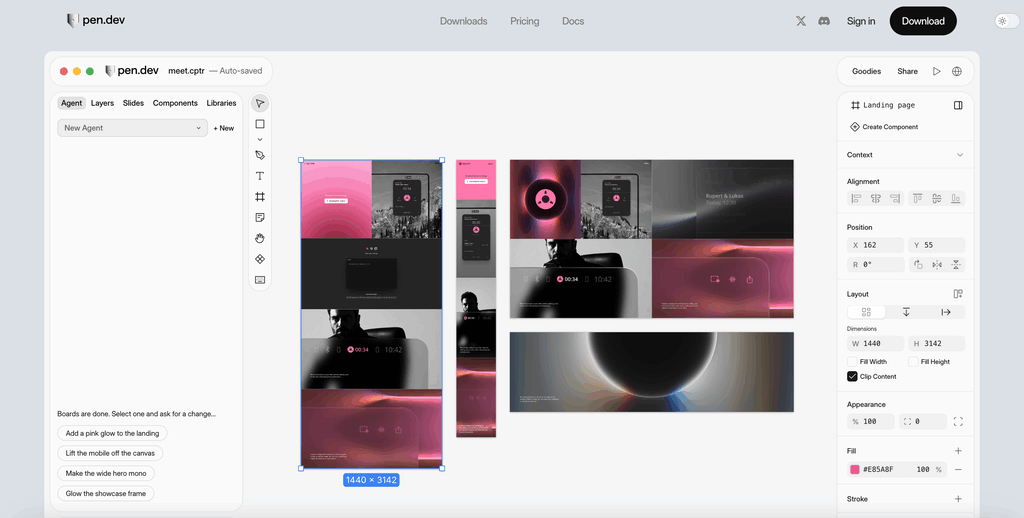Choose horizontal layout direction
Viewport: 1024px width, 518px height.
pos(946,312)
